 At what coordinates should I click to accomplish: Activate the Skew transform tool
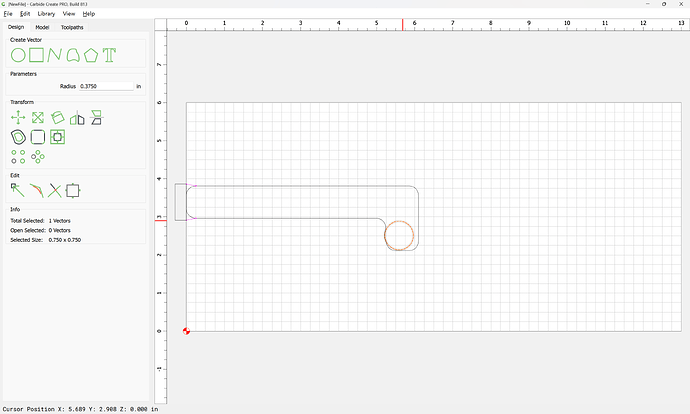(96, 117)
